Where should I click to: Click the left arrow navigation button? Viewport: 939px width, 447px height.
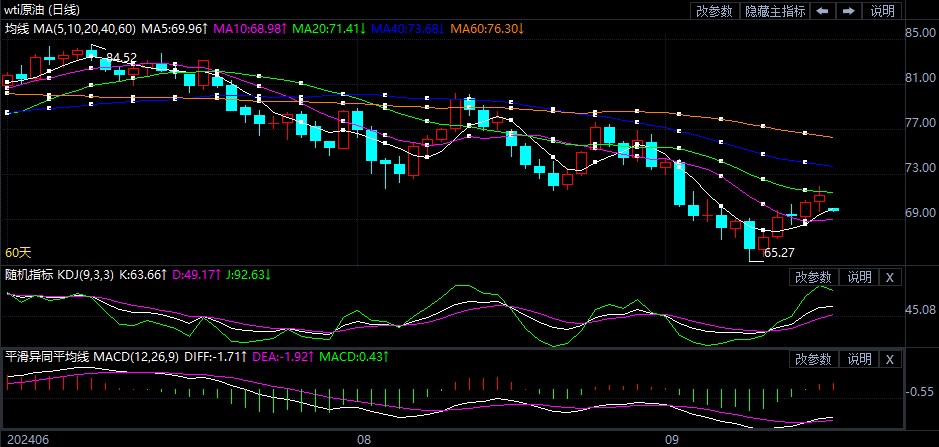click(x=822, y=11)
